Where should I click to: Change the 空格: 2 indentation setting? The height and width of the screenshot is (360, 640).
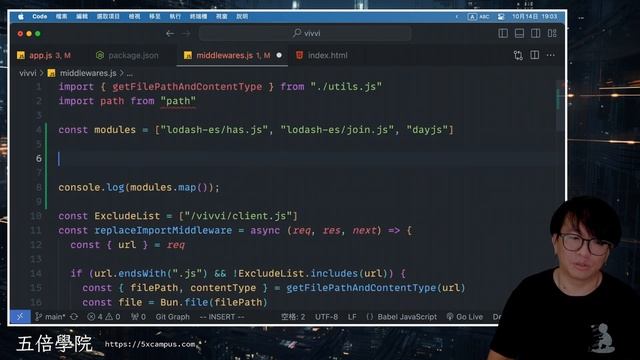point(293,317)
